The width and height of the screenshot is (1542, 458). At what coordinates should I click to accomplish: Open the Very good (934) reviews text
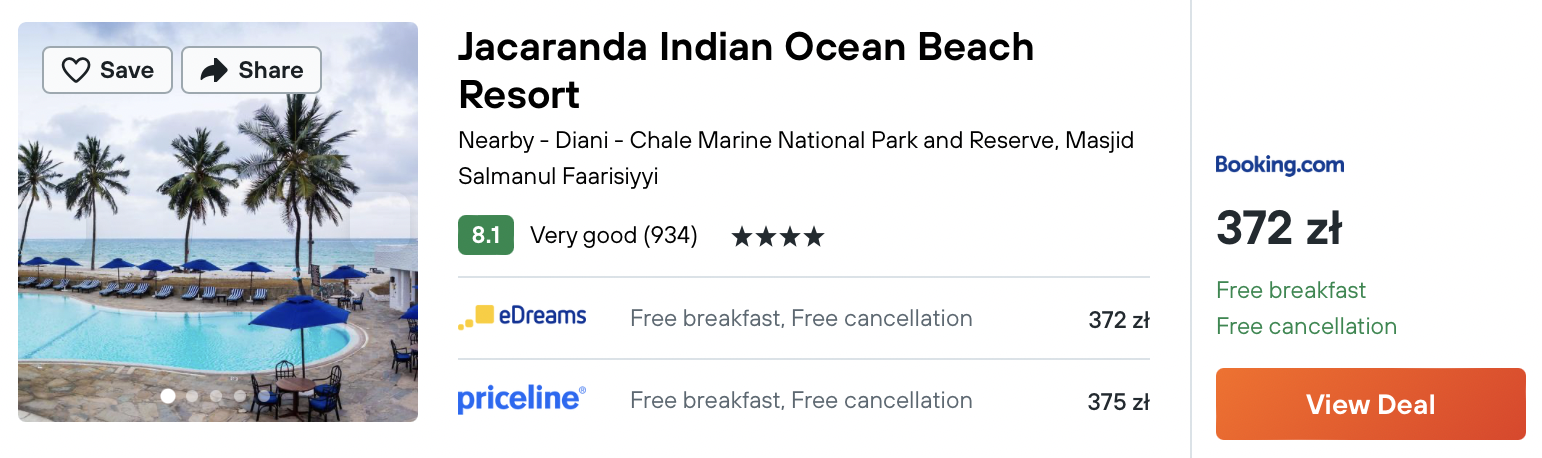(x=614, y=236)
